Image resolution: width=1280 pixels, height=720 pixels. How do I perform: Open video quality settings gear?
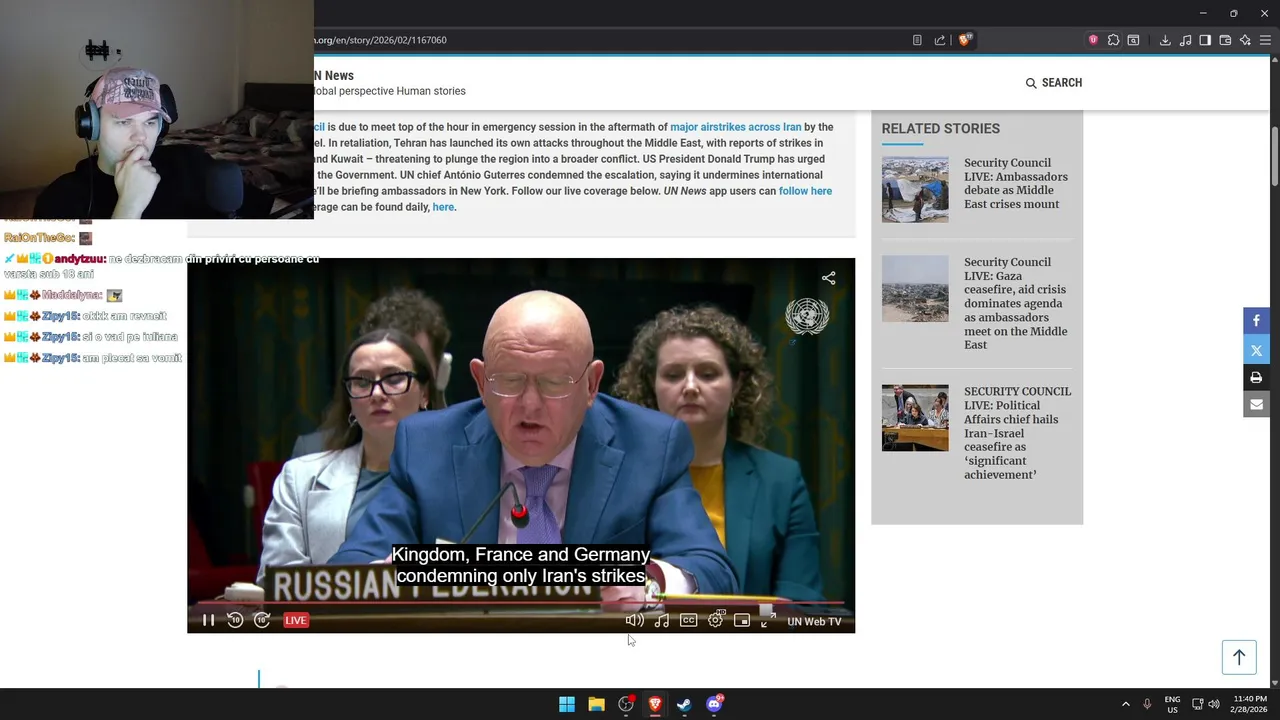click(715, 620)
